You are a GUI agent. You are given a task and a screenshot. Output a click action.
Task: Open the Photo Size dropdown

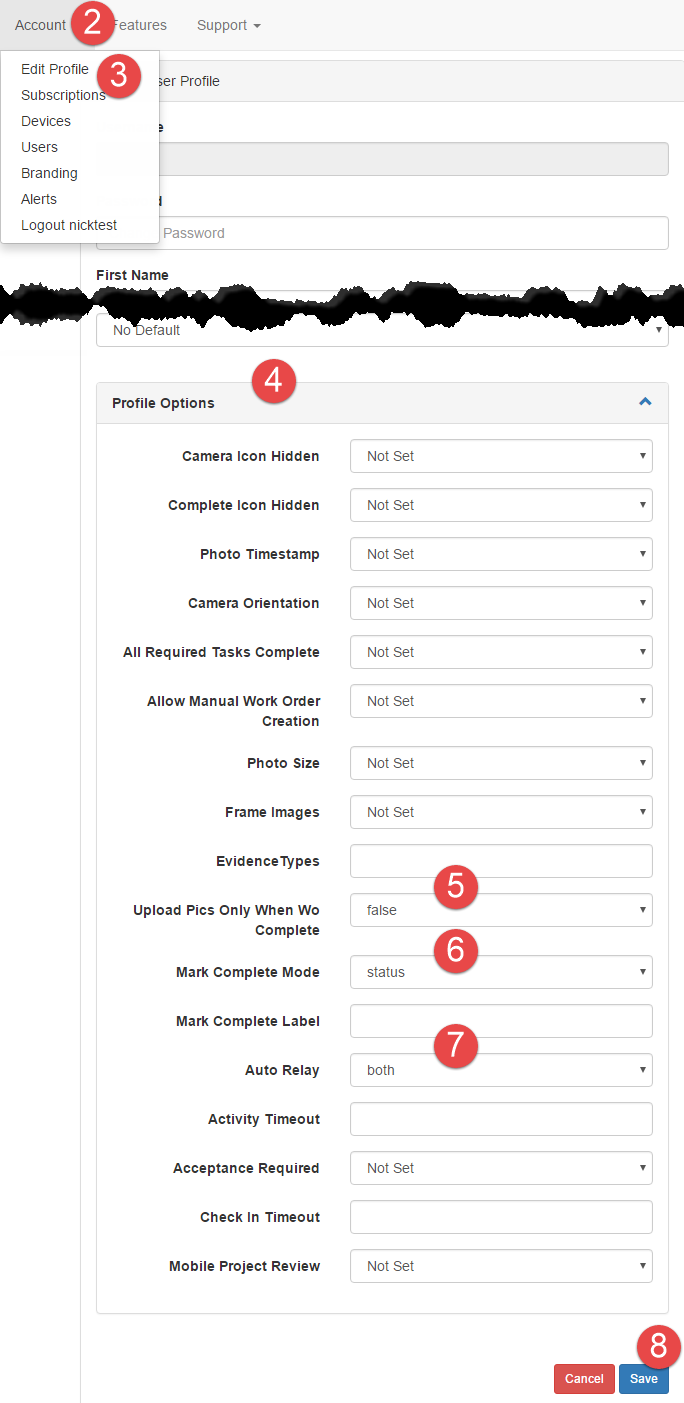(x=501, y=763)
